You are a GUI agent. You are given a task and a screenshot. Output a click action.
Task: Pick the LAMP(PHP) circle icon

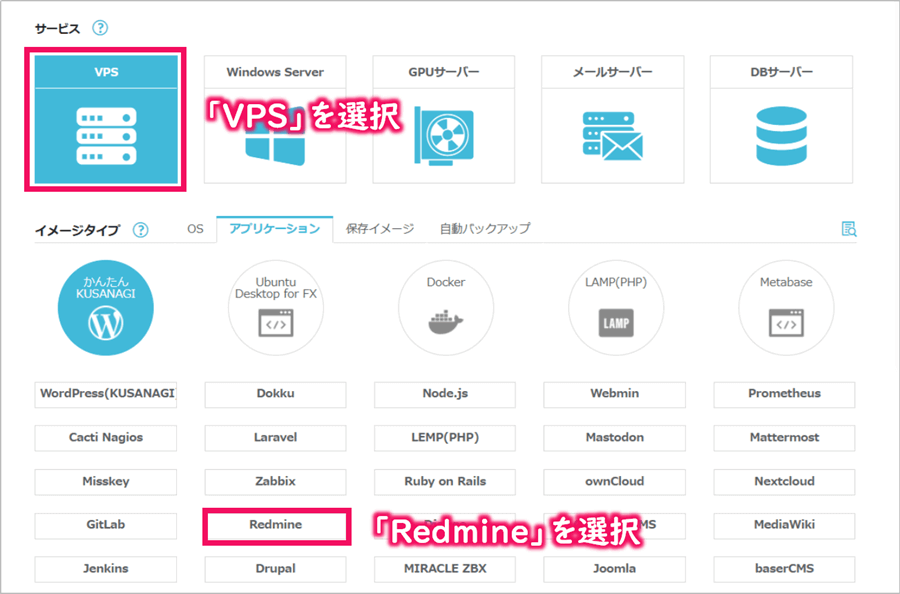point(616,308)
